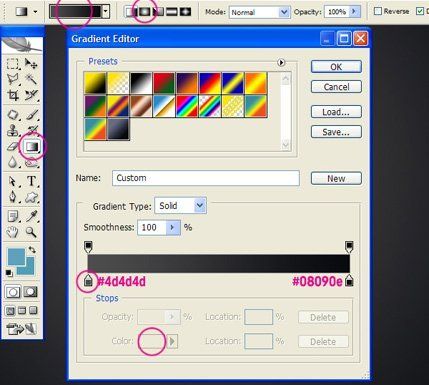Open gradient picker arrow beside gradient preview
This screenshot has width=429, height=385.
pyautogui.click(x=106, y=12)
